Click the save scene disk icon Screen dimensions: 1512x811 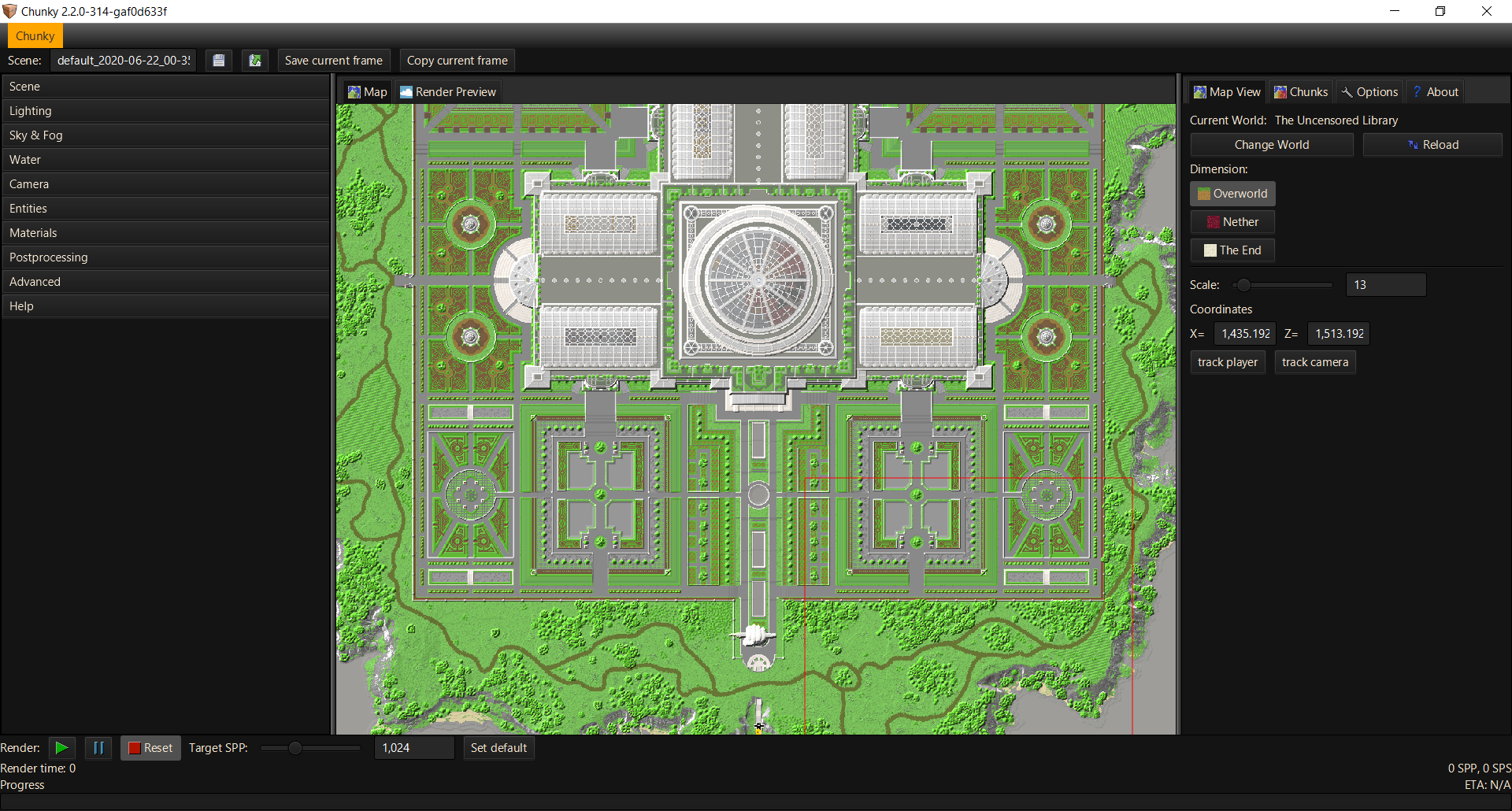[219, 61]
